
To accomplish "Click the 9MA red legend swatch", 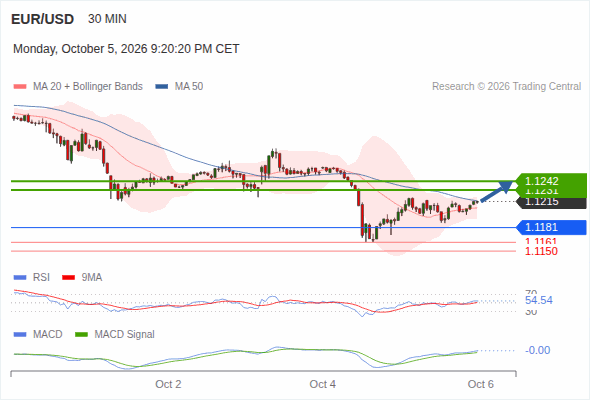I will 68,278.
